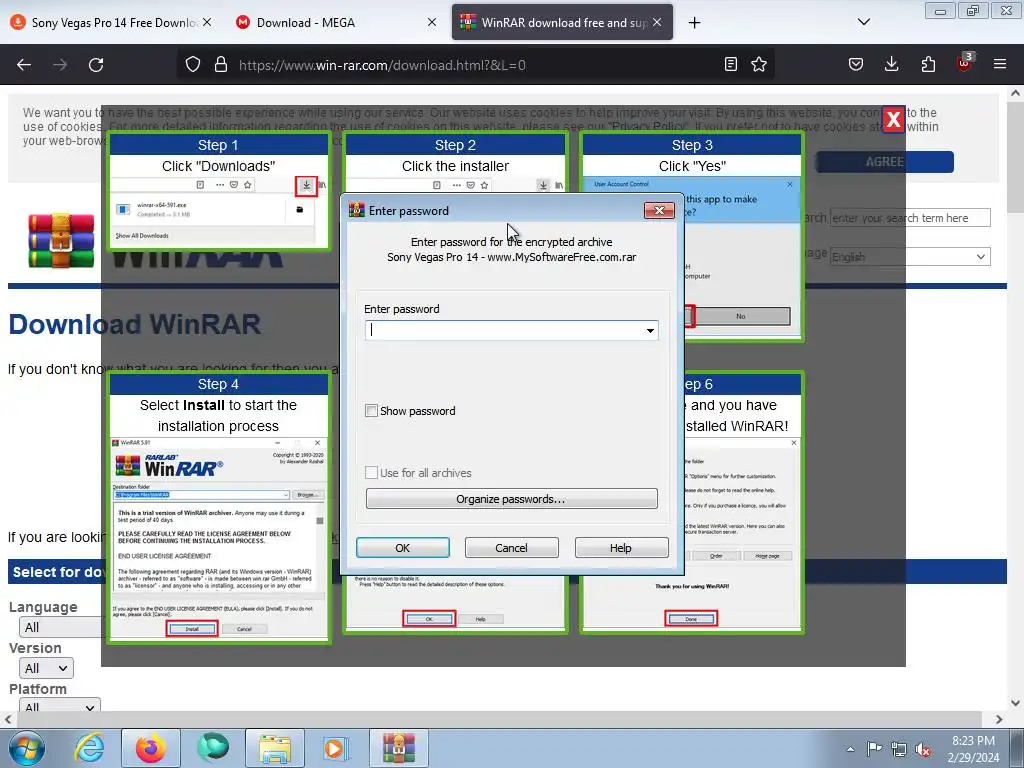The height and width of the screenshot is (768, 1024).
Task: Open the muted volume tray icon
Action: [923, 750]
